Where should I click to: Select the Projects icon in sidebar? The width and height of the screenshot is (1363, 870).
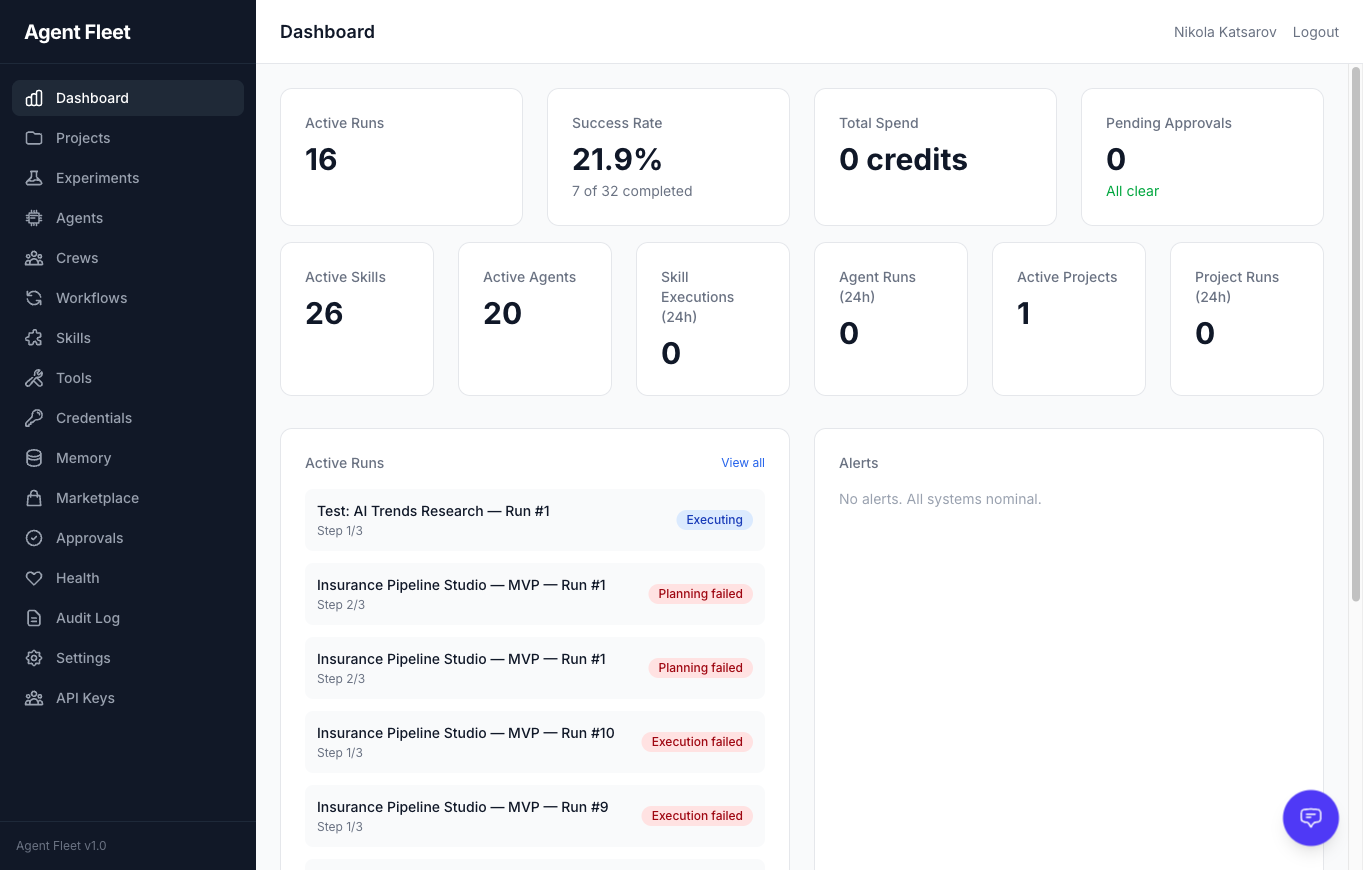coord(34,138)
